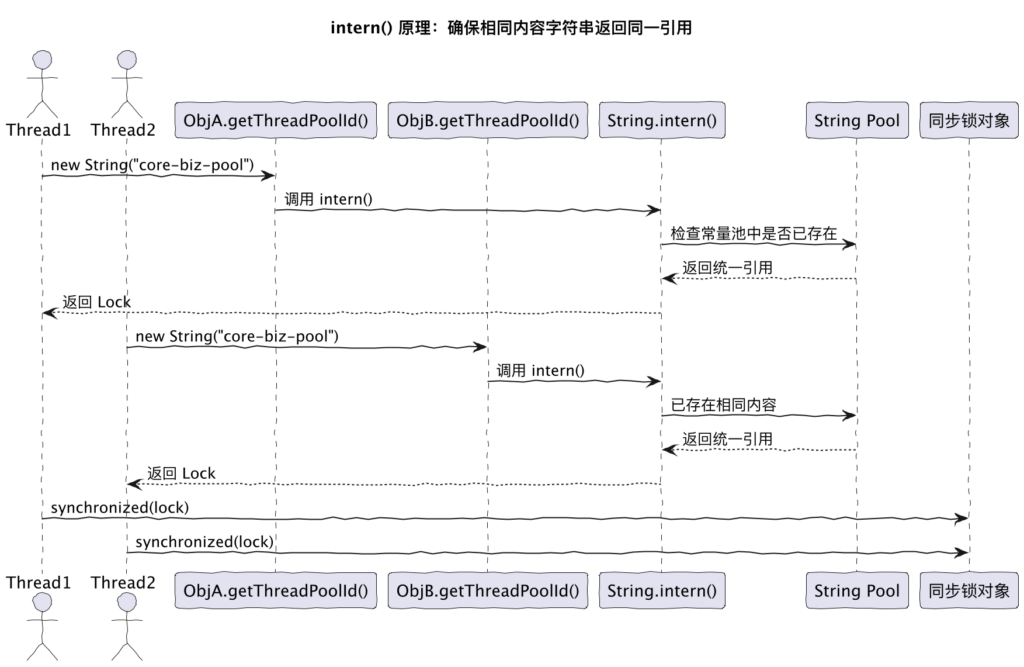The width and height of the screenshot is (1024, 667).
Task: Click the 检查常量池中是否已存在 message label
Action: pos(753,232)
